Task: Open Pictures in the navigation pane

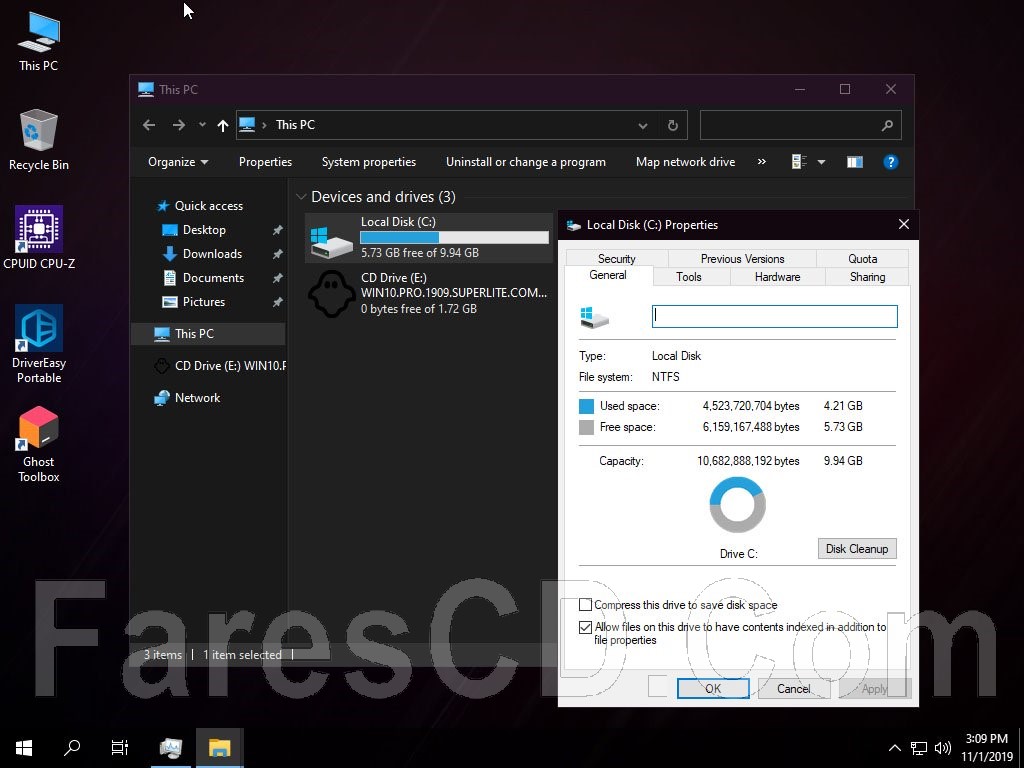Action: point(204,302)
